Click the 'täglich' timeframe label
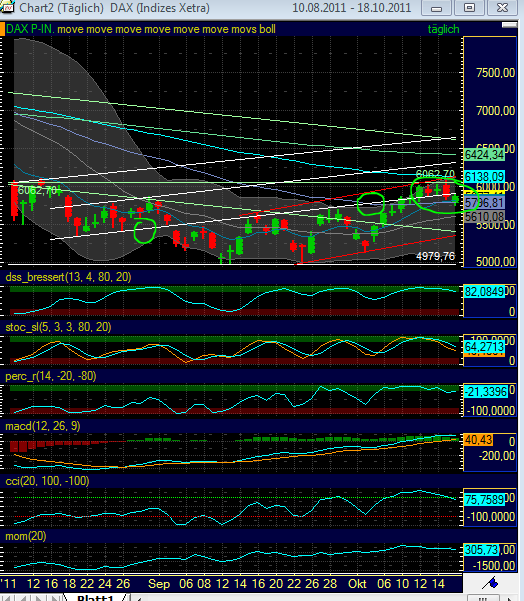This screenshot has width=524, height=601. point(443,29)
